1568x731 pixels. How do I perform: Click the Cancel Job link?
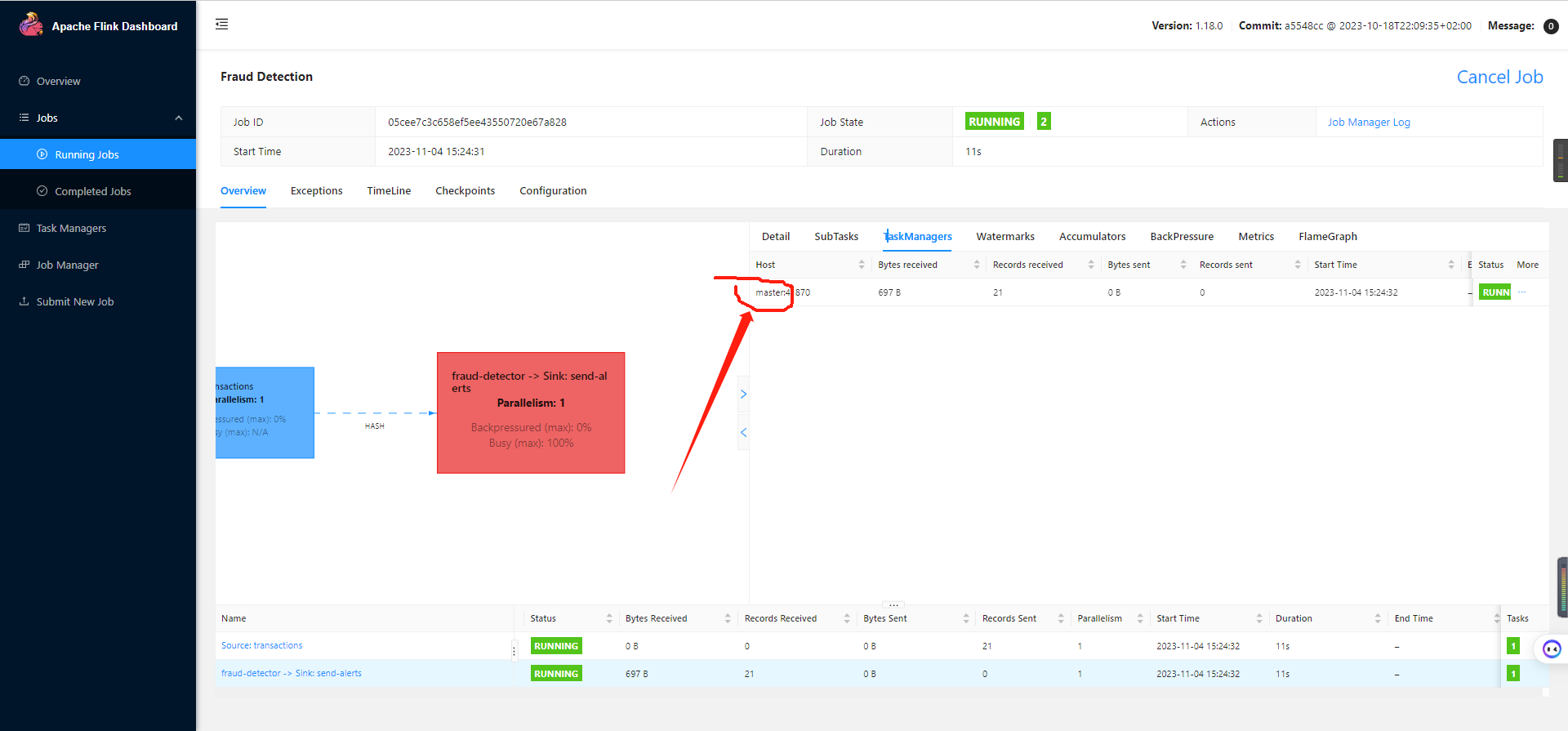point(1499,77)
